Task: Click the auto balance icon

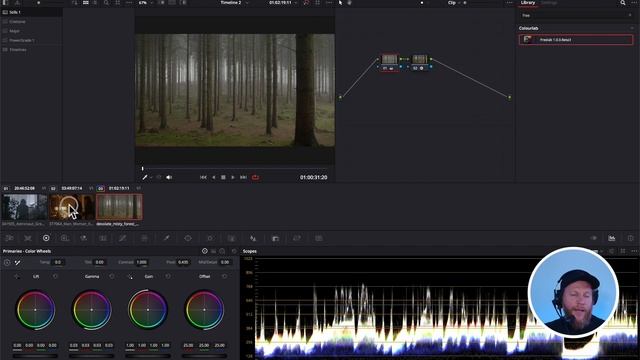Action: tap(7, 262)
